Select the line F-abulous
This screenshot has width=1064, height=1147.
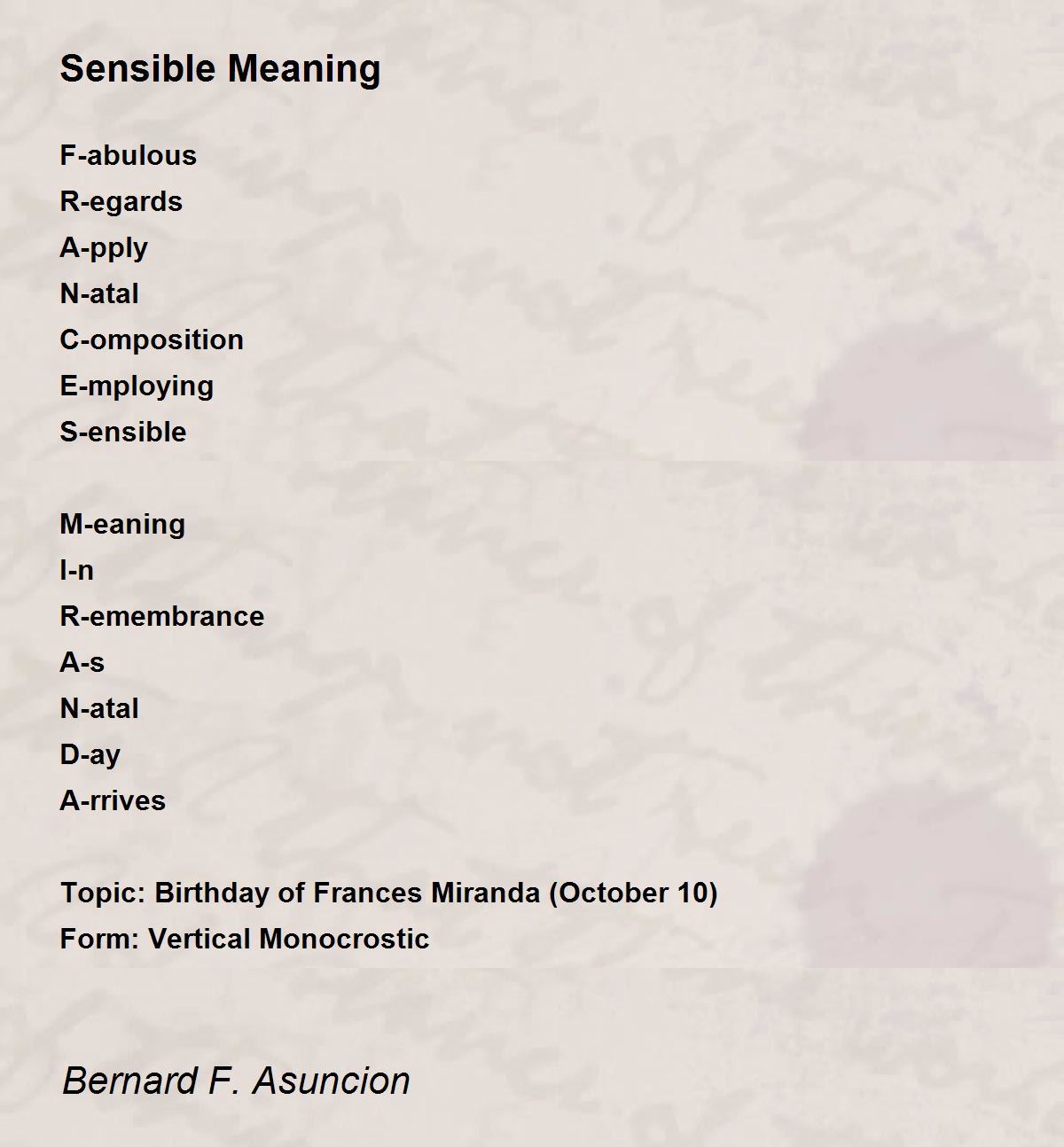(129, 155)
